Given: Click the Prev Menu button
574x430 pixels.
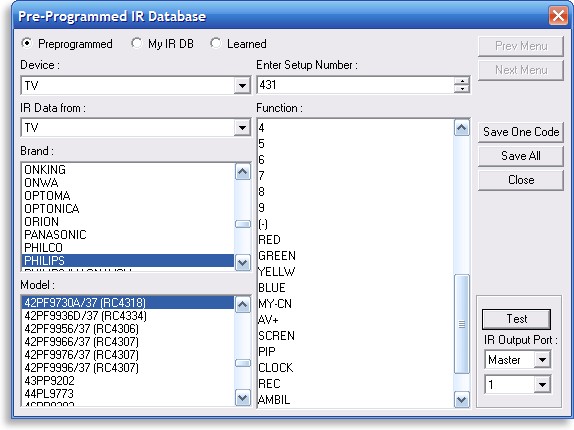Looking at the screenshot, I should click(521, 46).
